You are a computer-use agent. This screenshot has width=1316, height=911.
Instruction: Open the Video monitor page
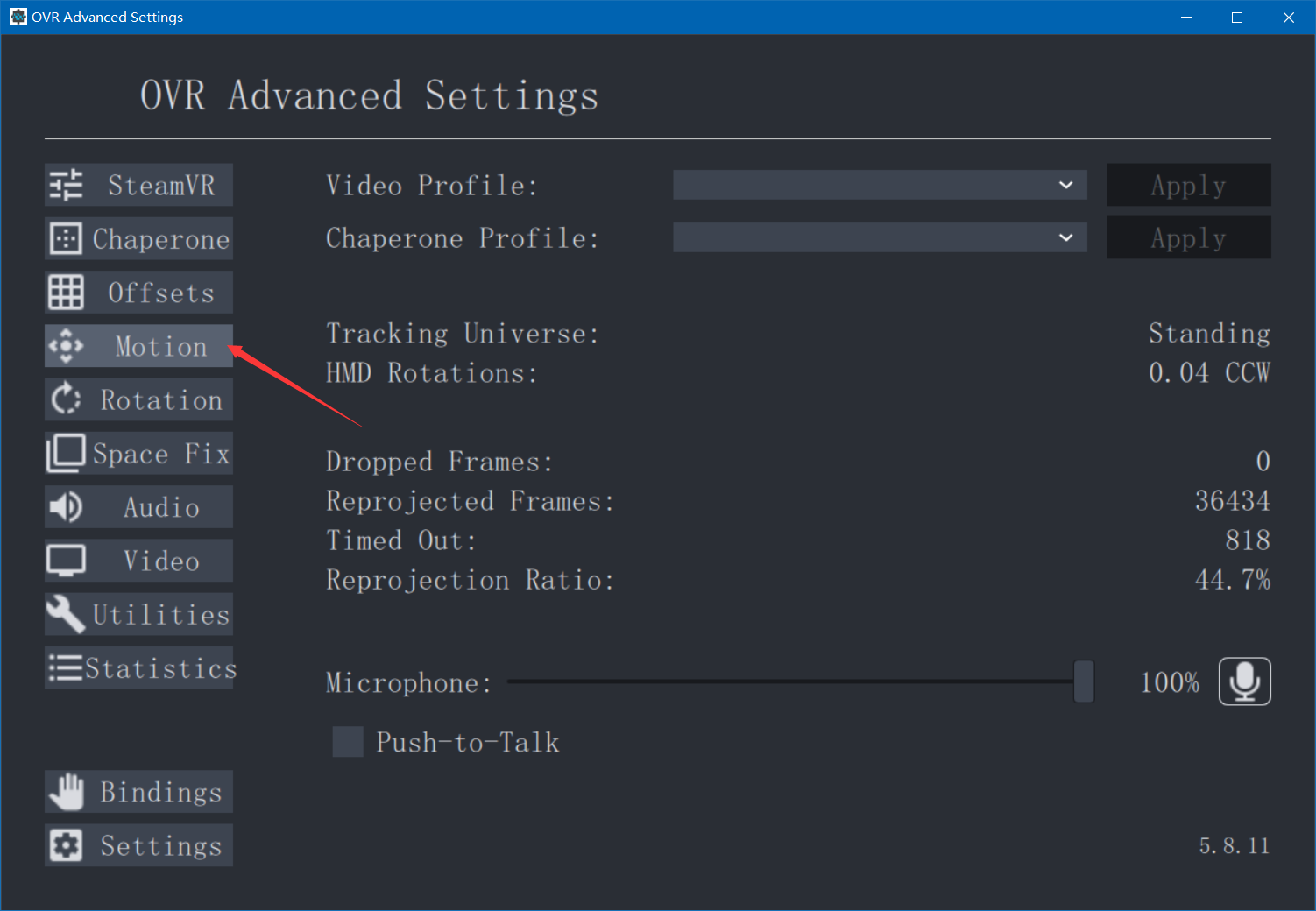138,561
